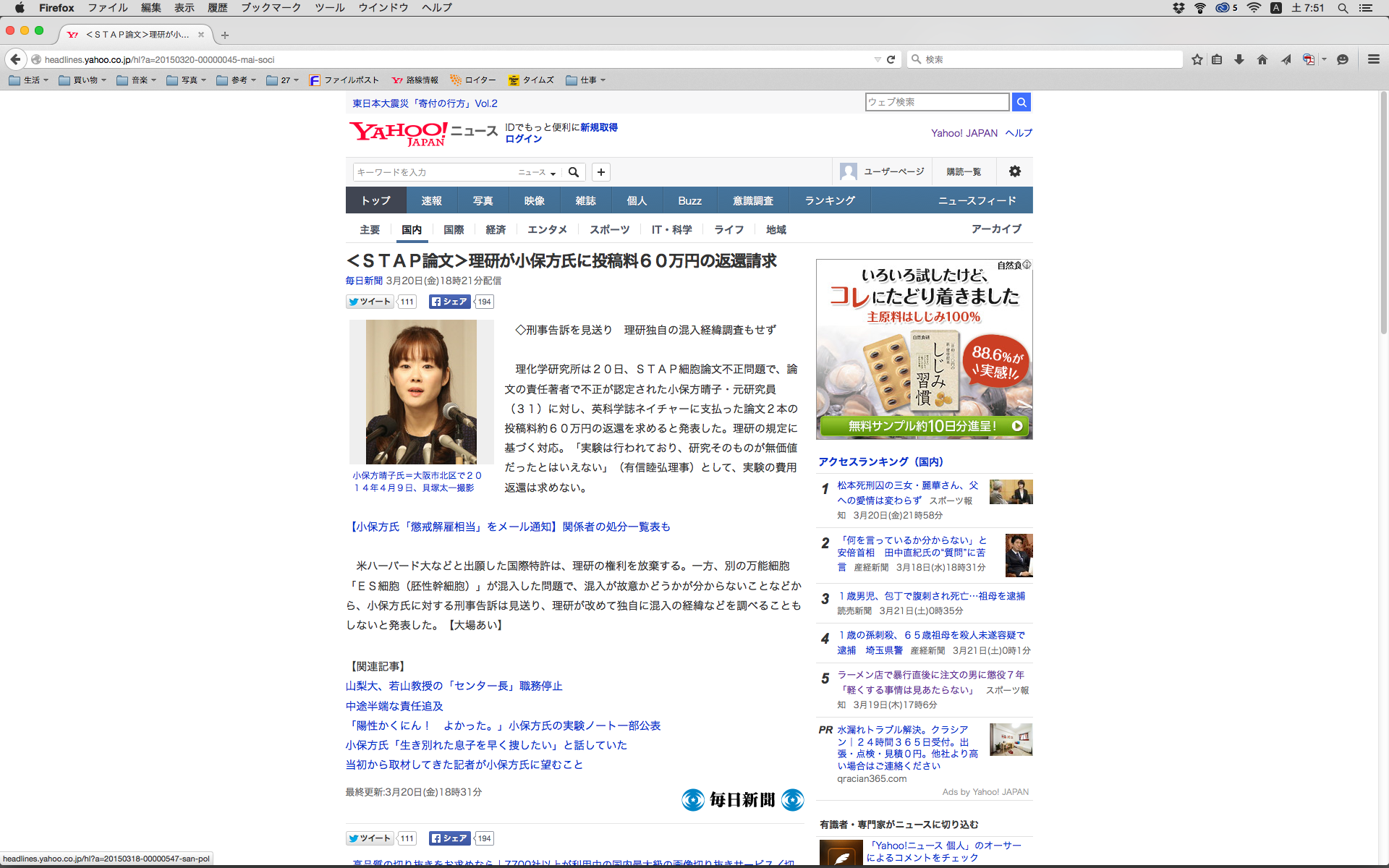The width and height of the screenshot is (1389, 868).
Task: Open the 中途半端な責任追及 related article link
Action: pyautogui.click(x=394, y=706)
